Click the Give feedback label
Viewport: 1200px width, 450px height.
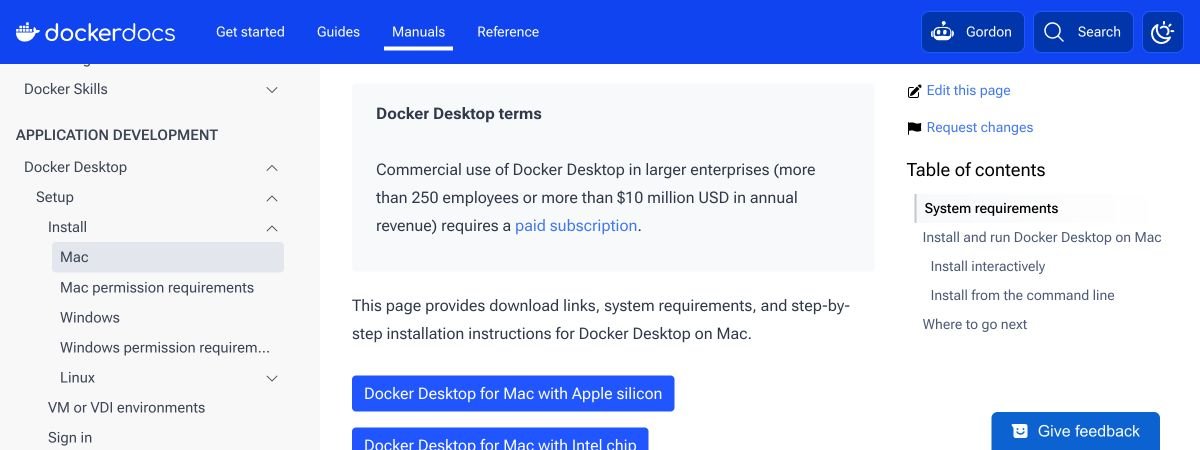(1089, 431)
